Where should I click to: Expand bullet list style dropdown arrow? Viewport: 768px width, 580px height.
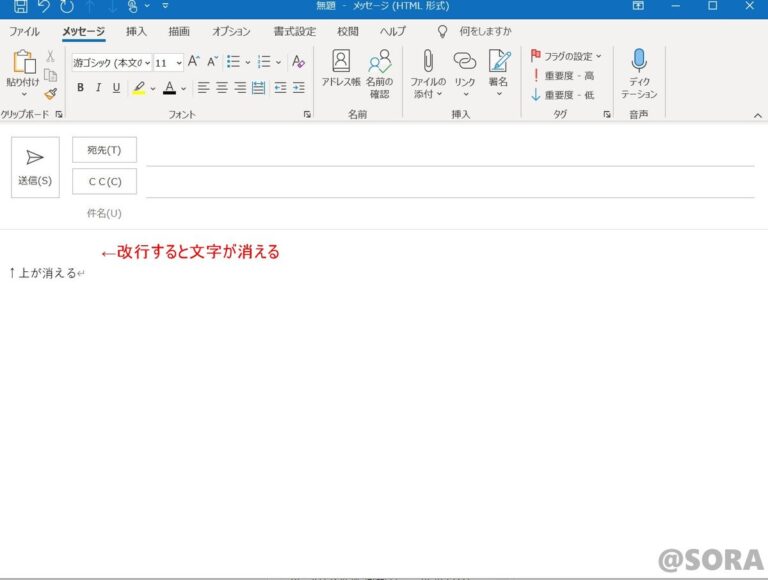(x=247, y=62)
